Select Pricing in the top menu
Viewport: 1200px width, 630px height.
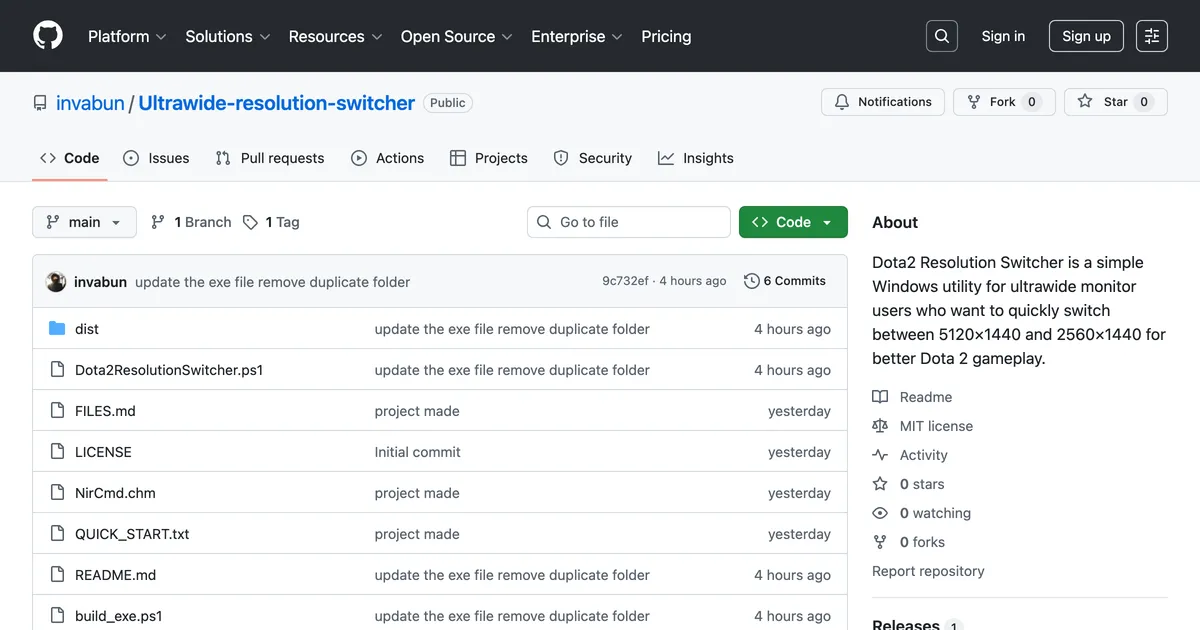[666, 36]
